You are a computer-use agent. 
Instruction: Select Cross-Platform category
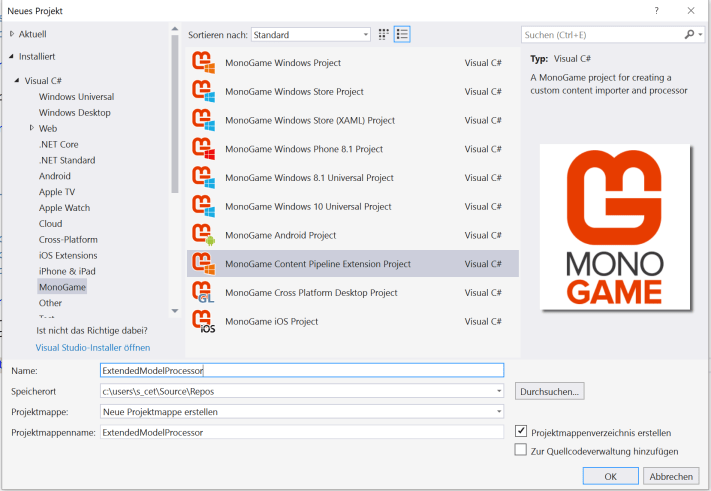click(68, 239)
